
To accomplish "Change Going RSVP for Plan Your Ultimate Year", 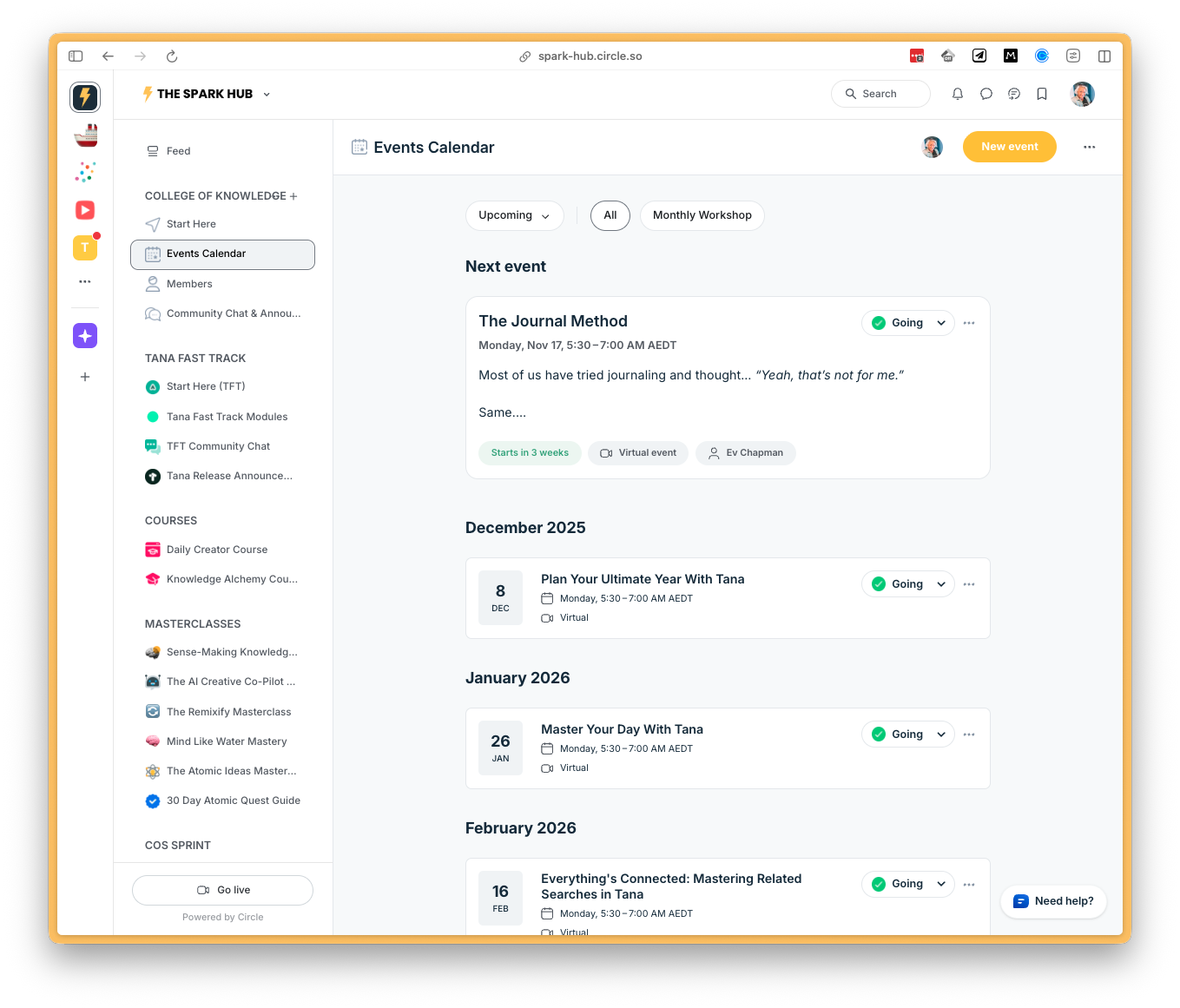I will (908, 584).
